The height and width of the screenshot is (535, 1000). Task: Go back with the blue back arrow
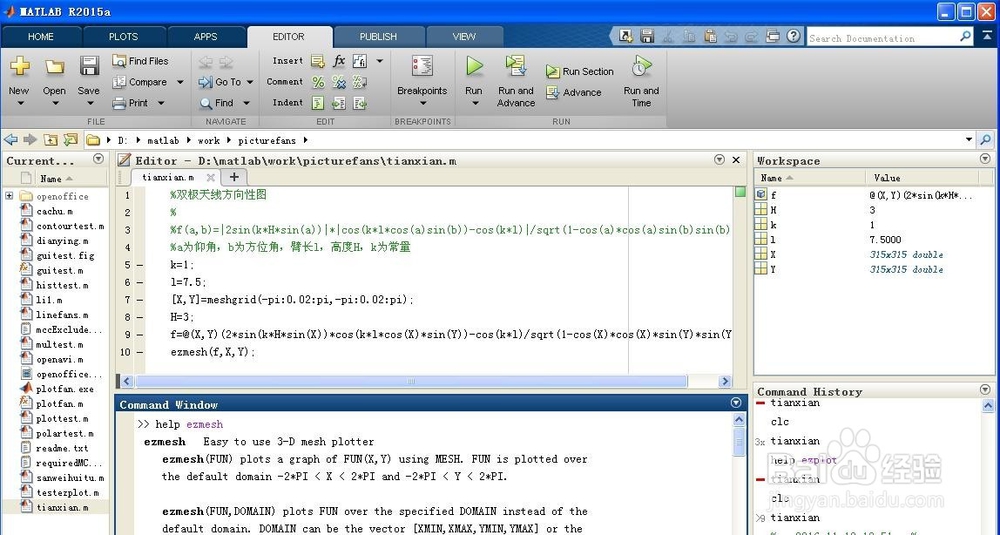[x=11, y=140]
